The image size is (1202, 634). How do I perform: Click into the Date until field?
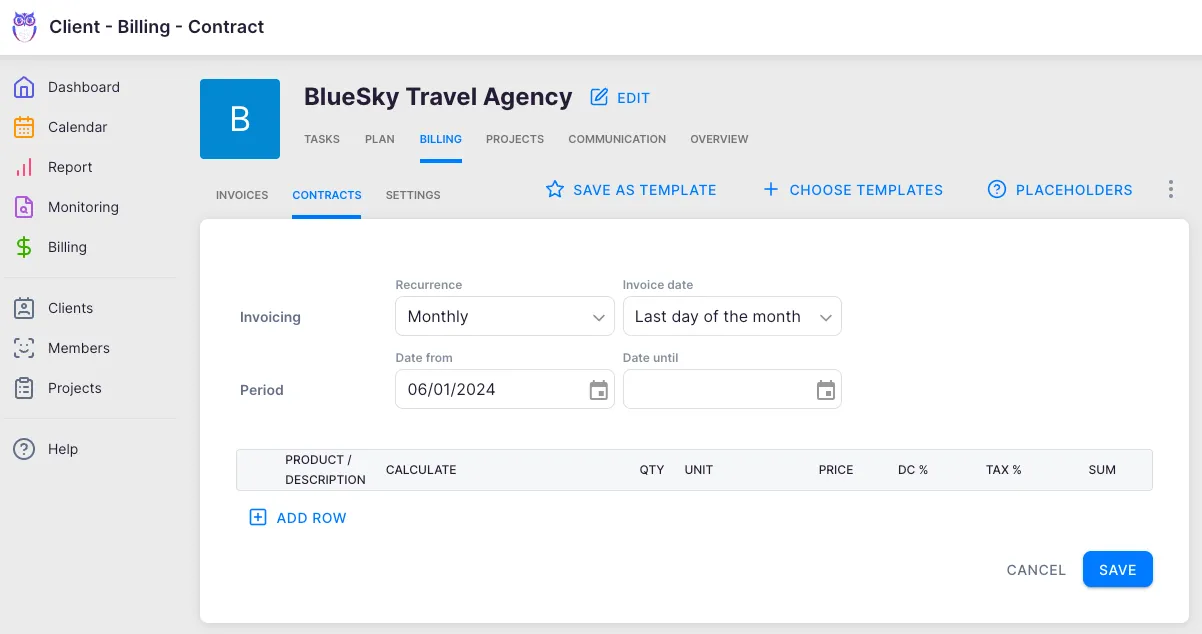716,390
